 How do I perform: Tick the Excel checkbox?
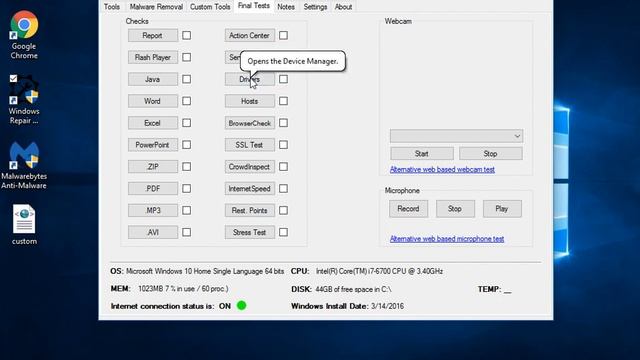point(187,123)
